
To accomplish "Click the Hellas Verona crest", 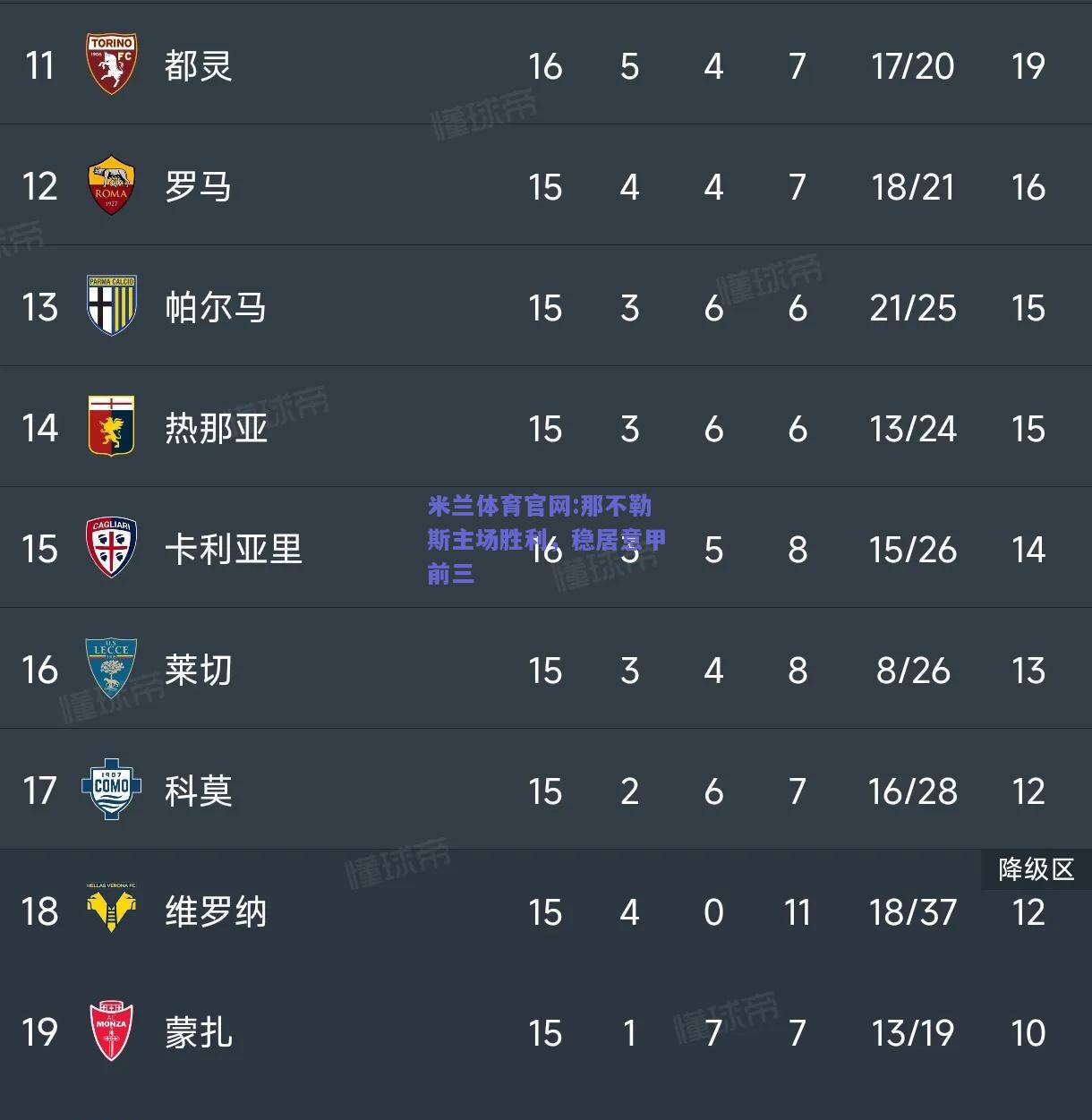I will [111, 908].
